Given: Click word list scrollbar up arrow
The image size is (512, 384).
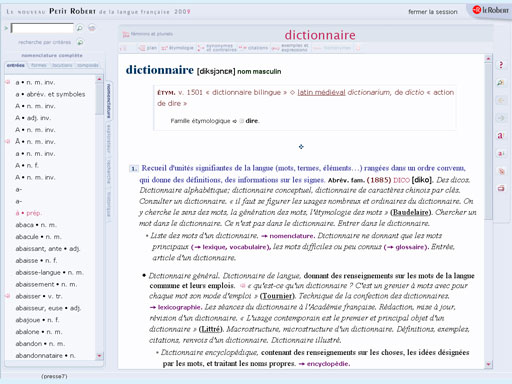Looking at the screenshot, I should (x=99, y=79).
